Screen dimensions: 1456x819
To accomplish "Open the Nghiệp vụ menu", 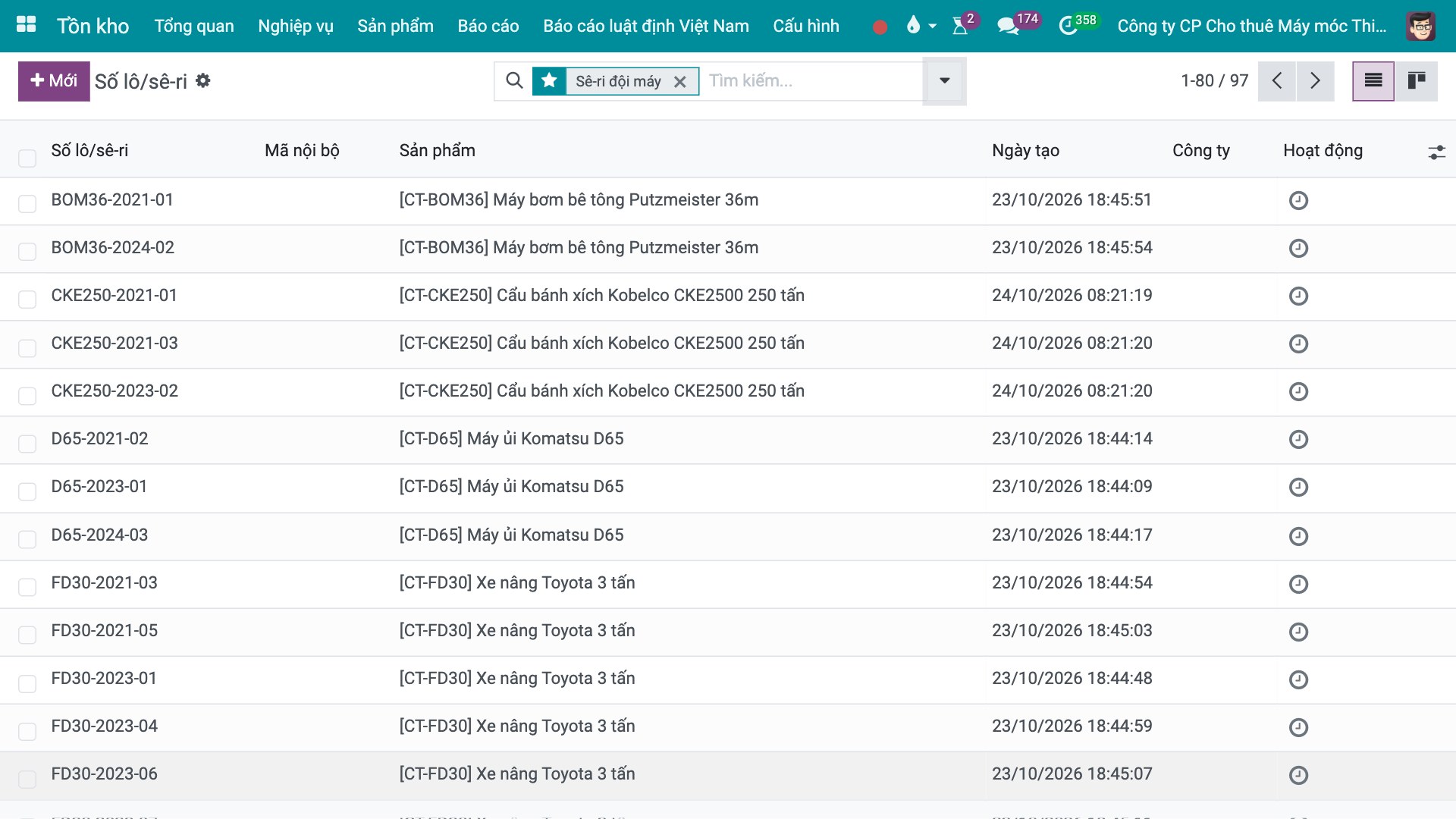I will (x=296, y=26).
